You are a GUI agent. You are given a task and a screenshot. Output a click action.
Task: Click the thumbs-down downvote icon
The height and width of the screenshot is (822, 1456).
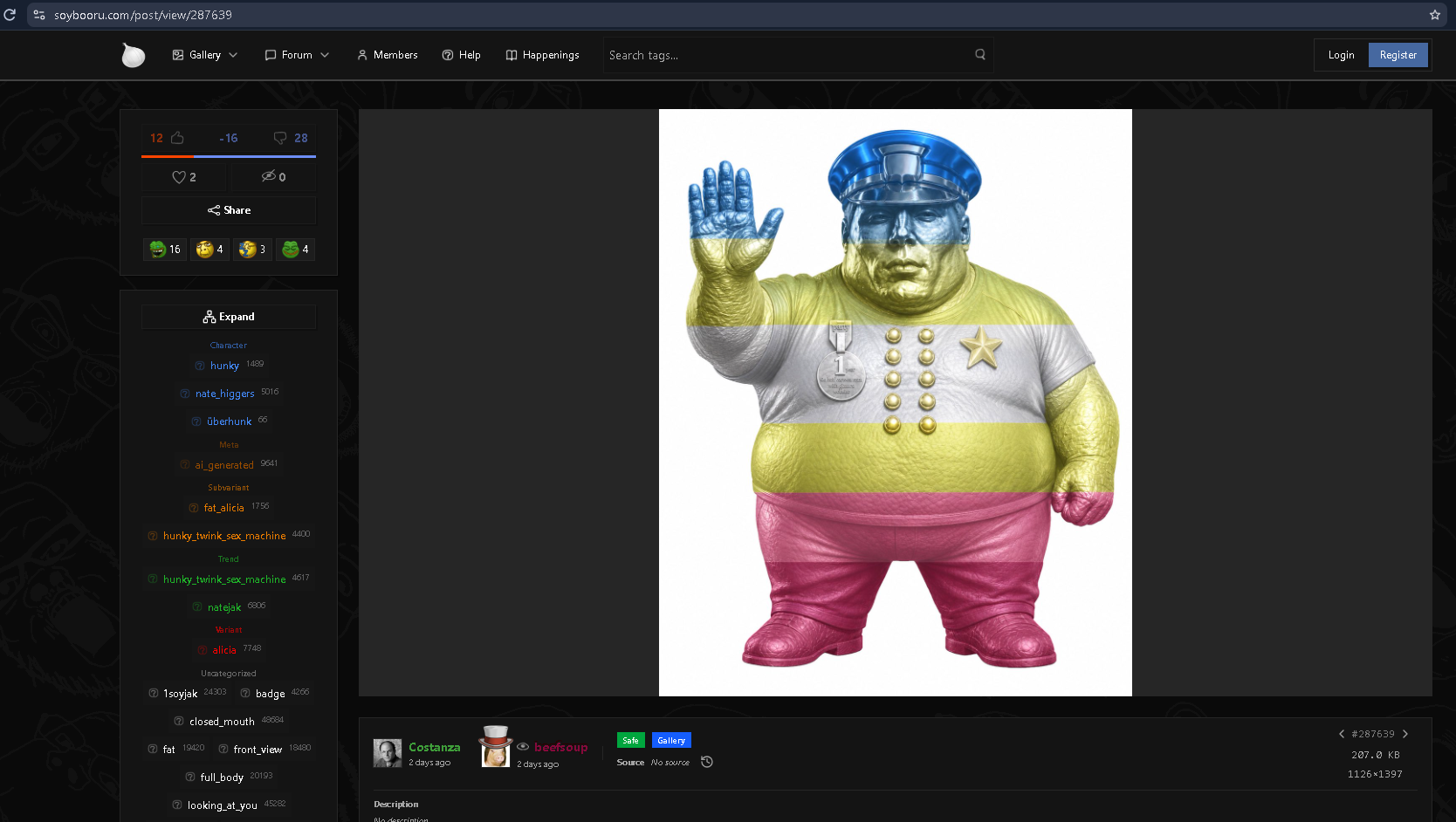tap(280, 138)
